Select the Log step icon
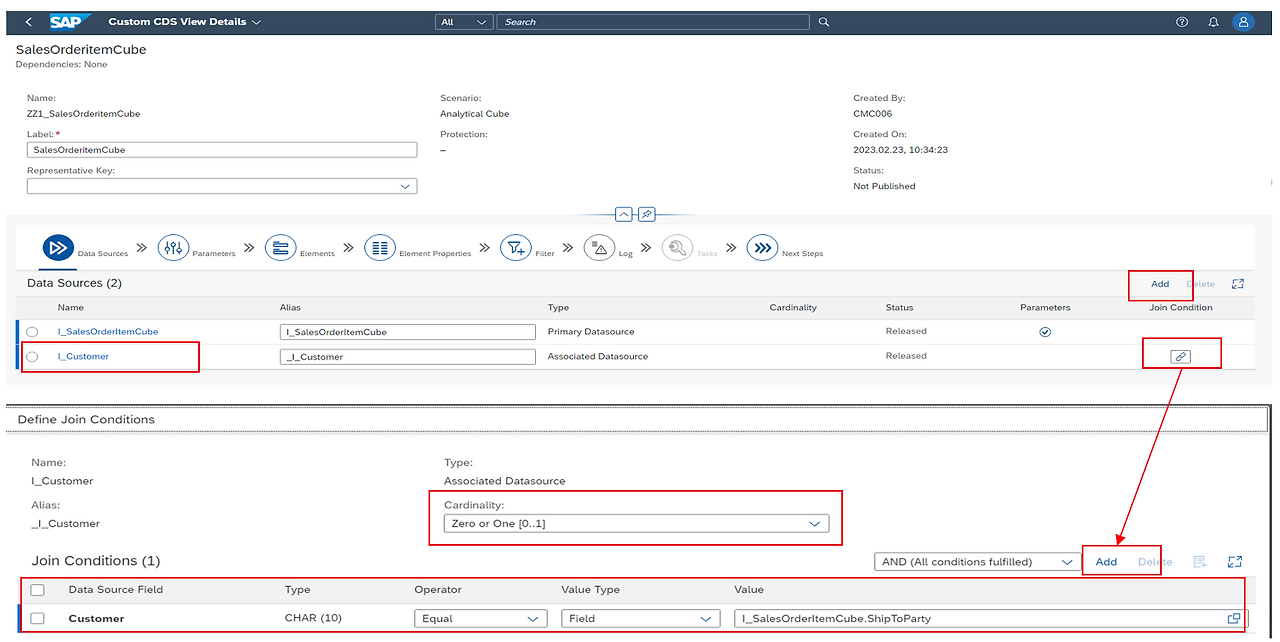This screenshot has height=642, width=1280. pyautogui.click(x=598, y=248)
